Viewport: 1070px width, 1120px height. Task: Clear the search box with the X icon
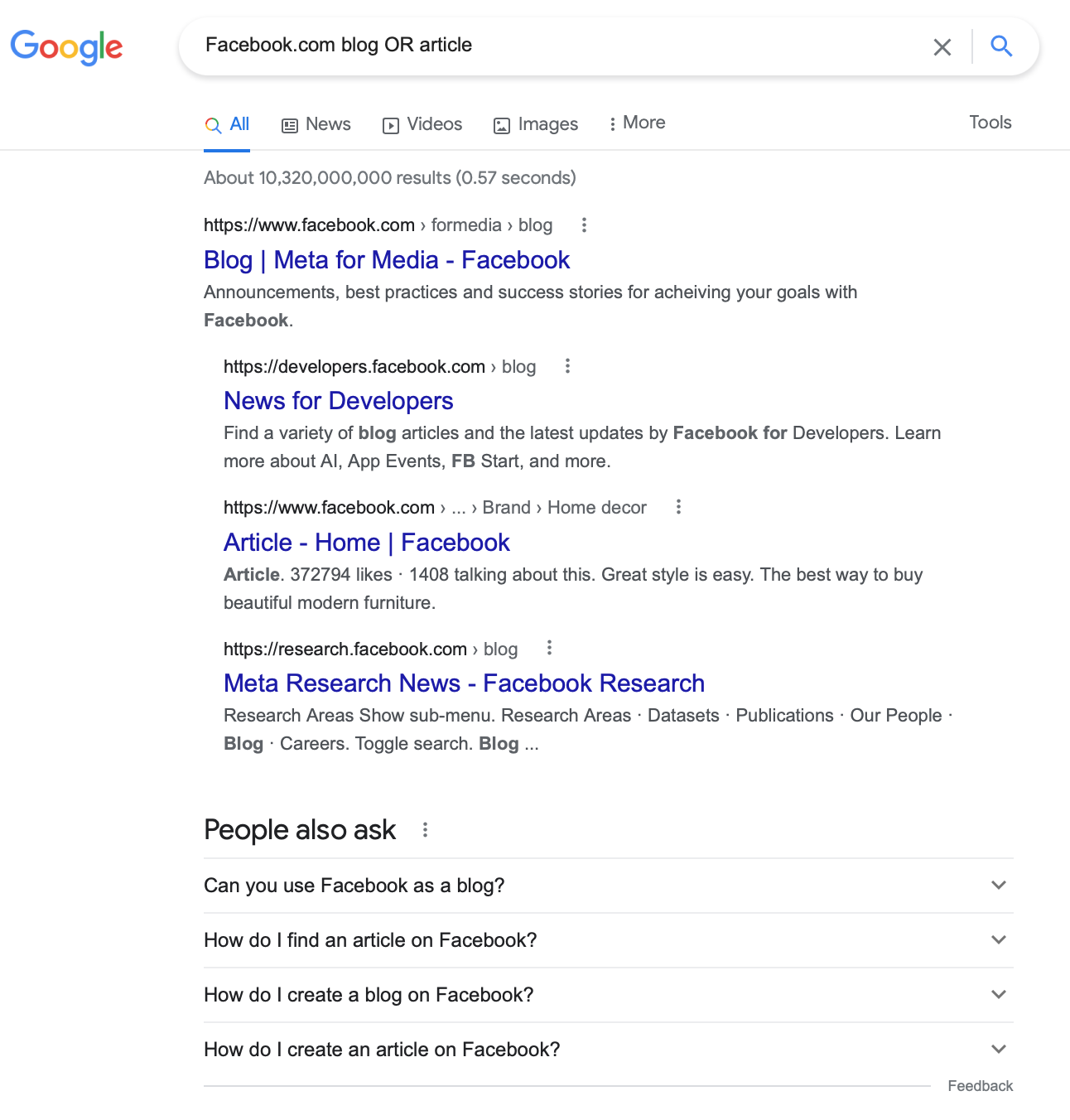pos(942,47)
